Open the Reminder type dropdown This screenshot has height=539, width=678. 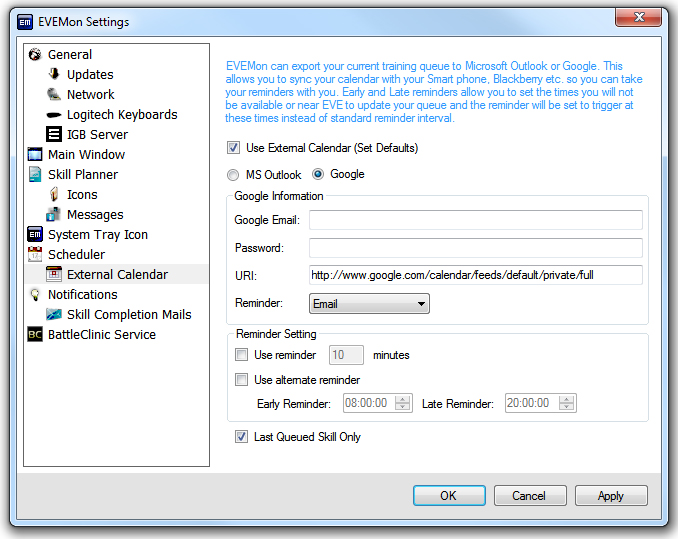pyautogui.click(x=369, y=303)
